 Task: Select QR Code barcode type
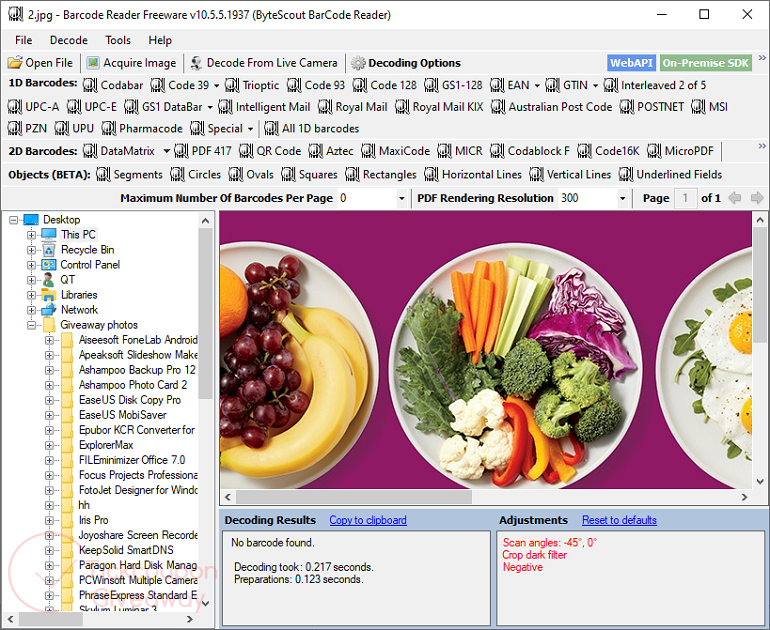pos(270,151)
